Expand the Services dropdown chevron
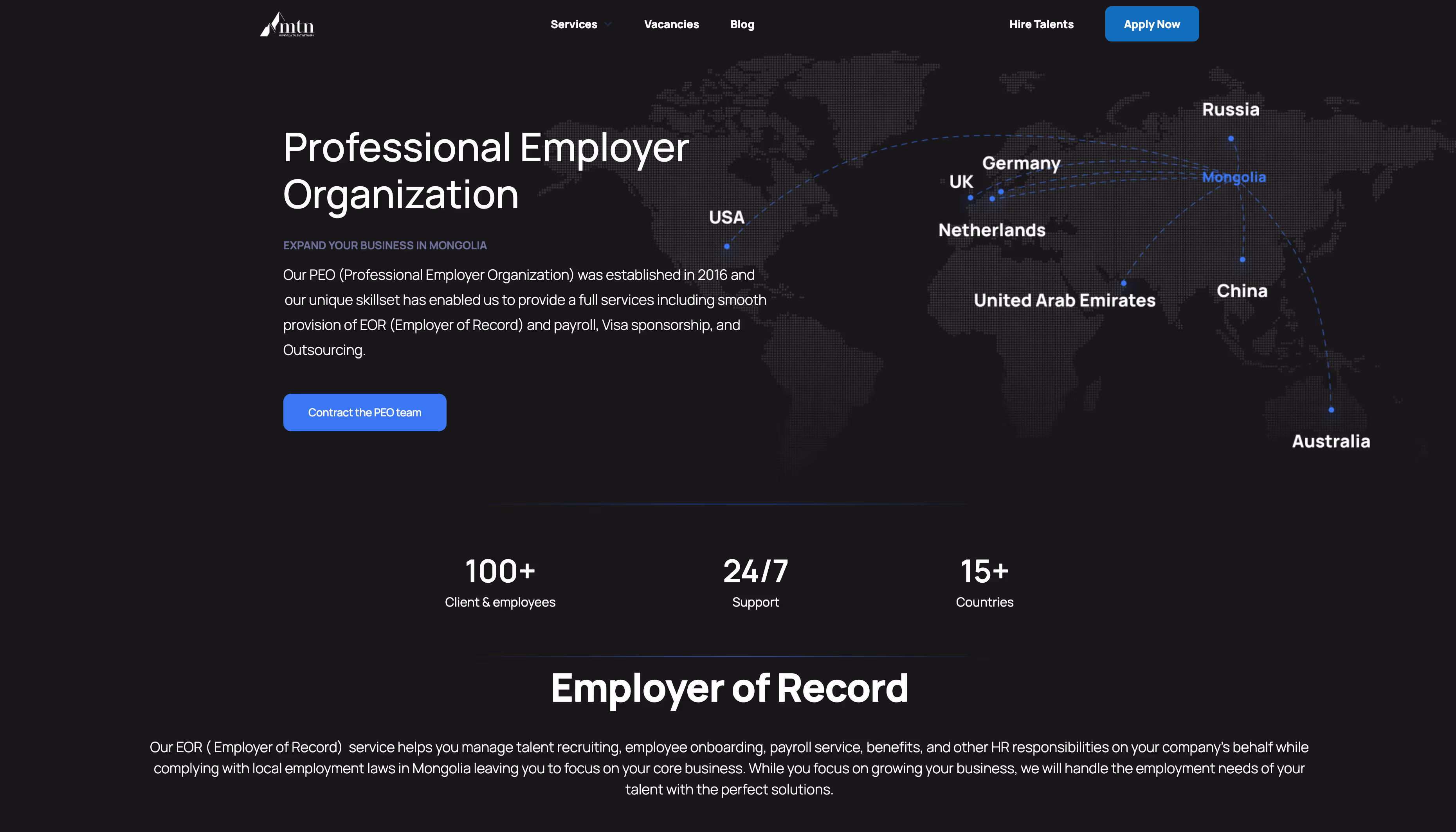 [608, 25]
